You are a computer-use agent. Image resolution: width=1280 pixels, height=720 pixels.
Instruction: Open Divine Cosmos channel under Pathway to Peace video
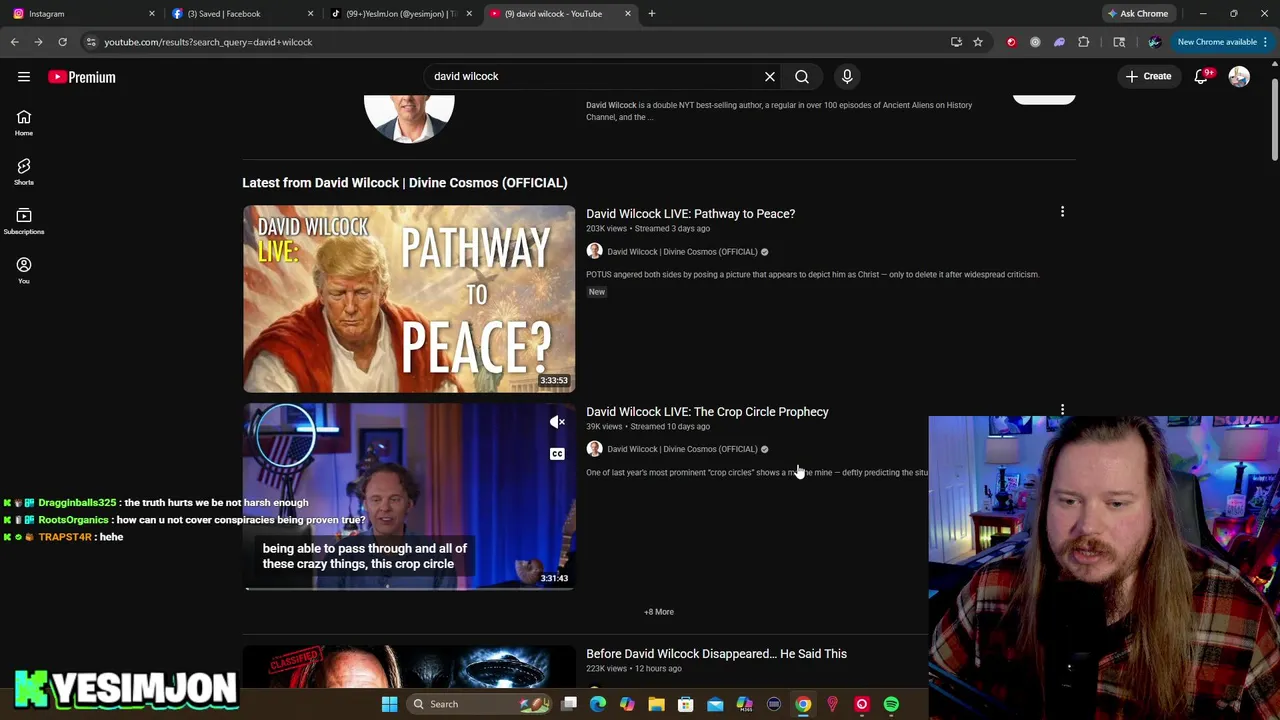pyautogui.click(x=682, y=252)
